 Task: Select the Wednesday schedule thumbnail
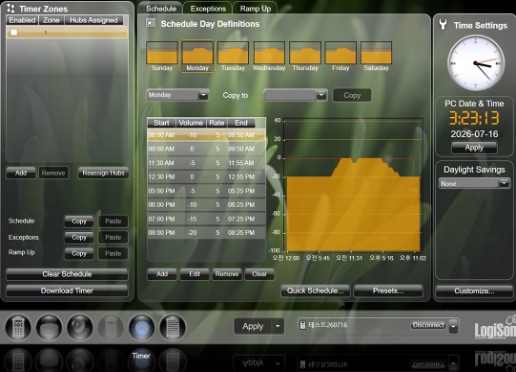click(269, 56)
